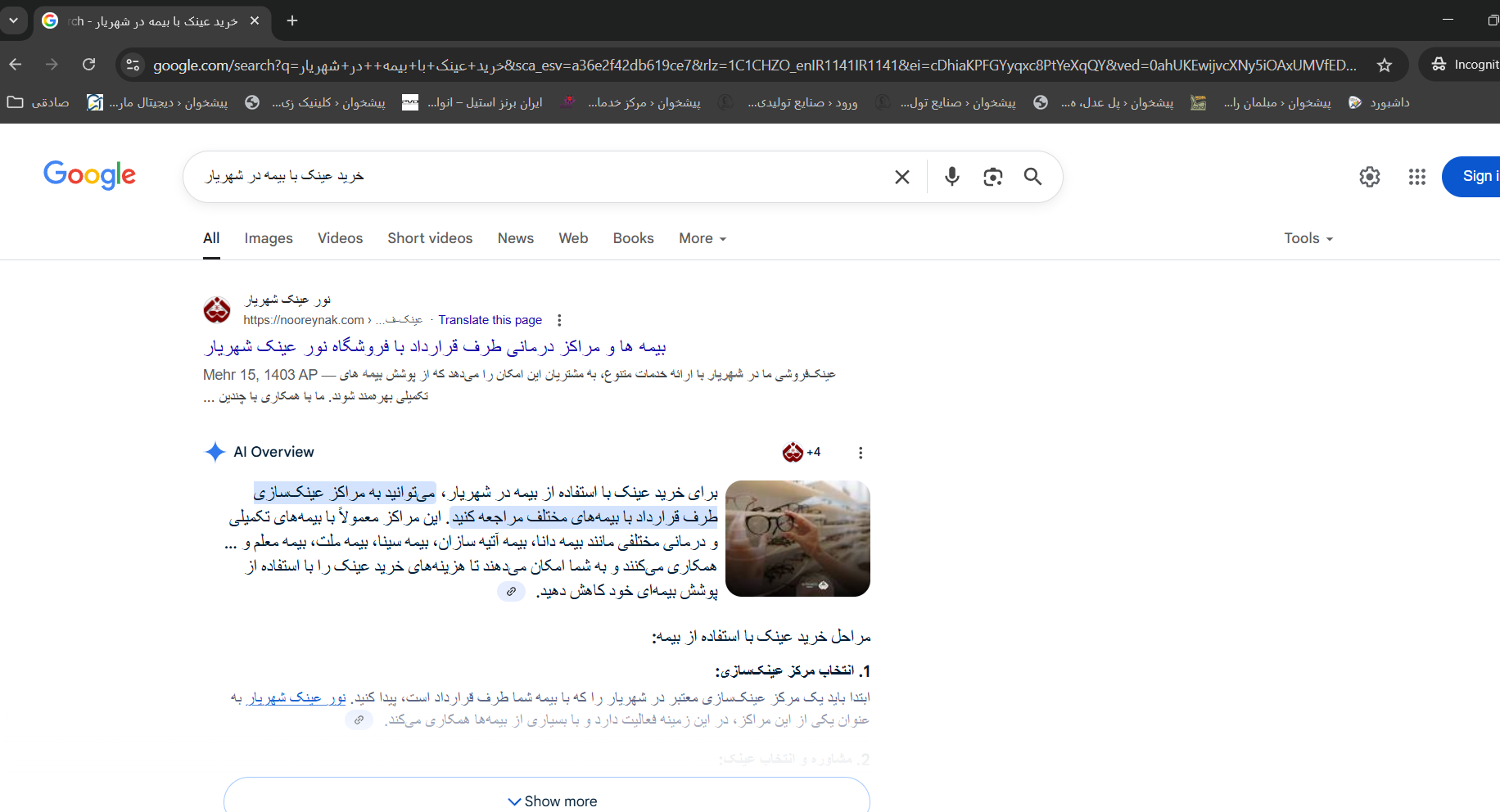Submit search with magnifier icon
Screen dimensions: 1500x812
click(1033, 177)
